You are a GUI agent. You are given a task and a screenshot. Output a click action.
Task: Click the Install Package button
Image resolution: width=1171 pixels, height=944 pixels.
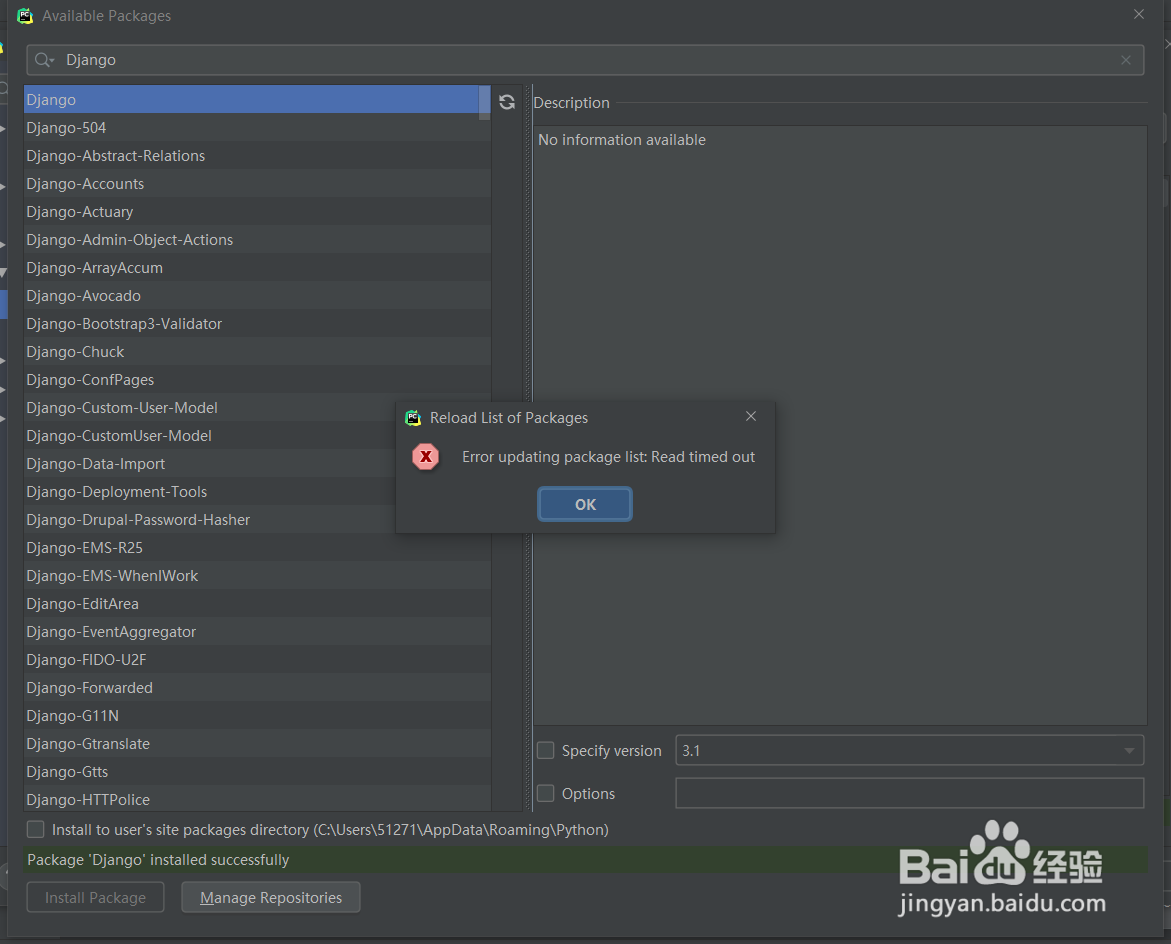click(96, 897)
